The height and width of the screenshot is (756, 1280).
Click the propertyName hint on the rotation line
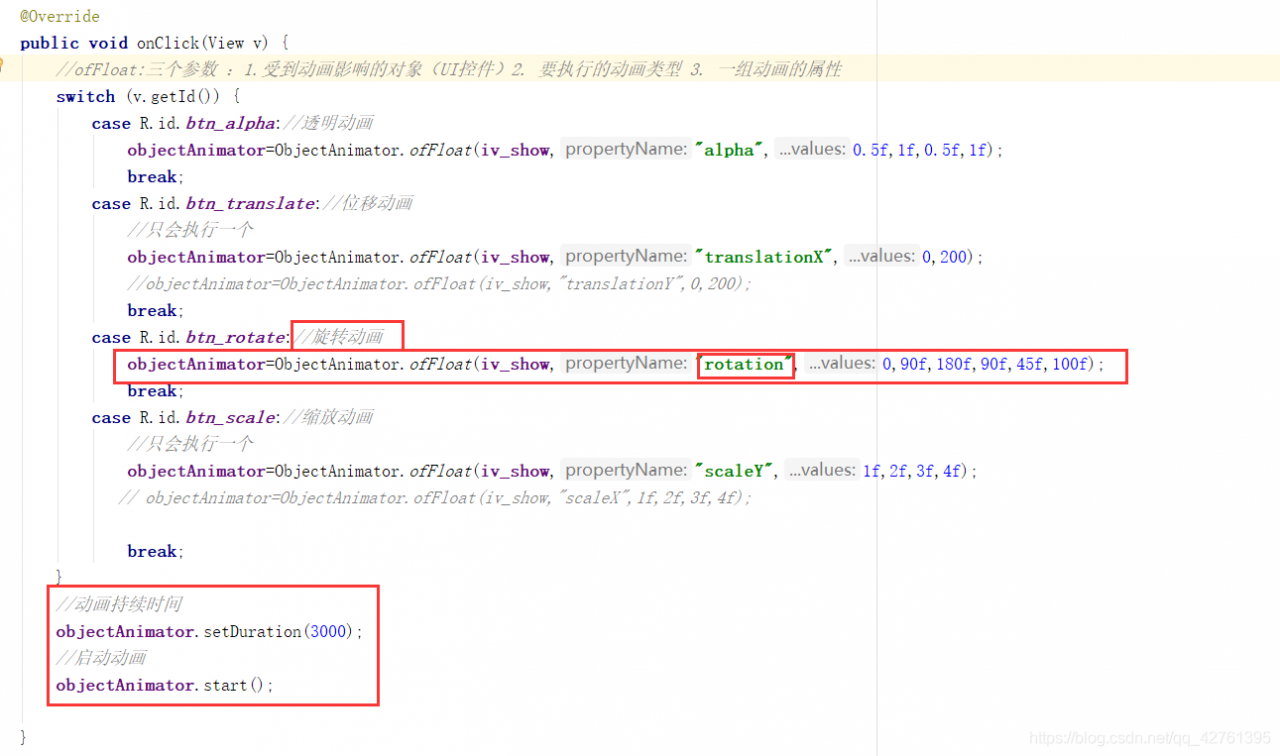click(625, 364)
